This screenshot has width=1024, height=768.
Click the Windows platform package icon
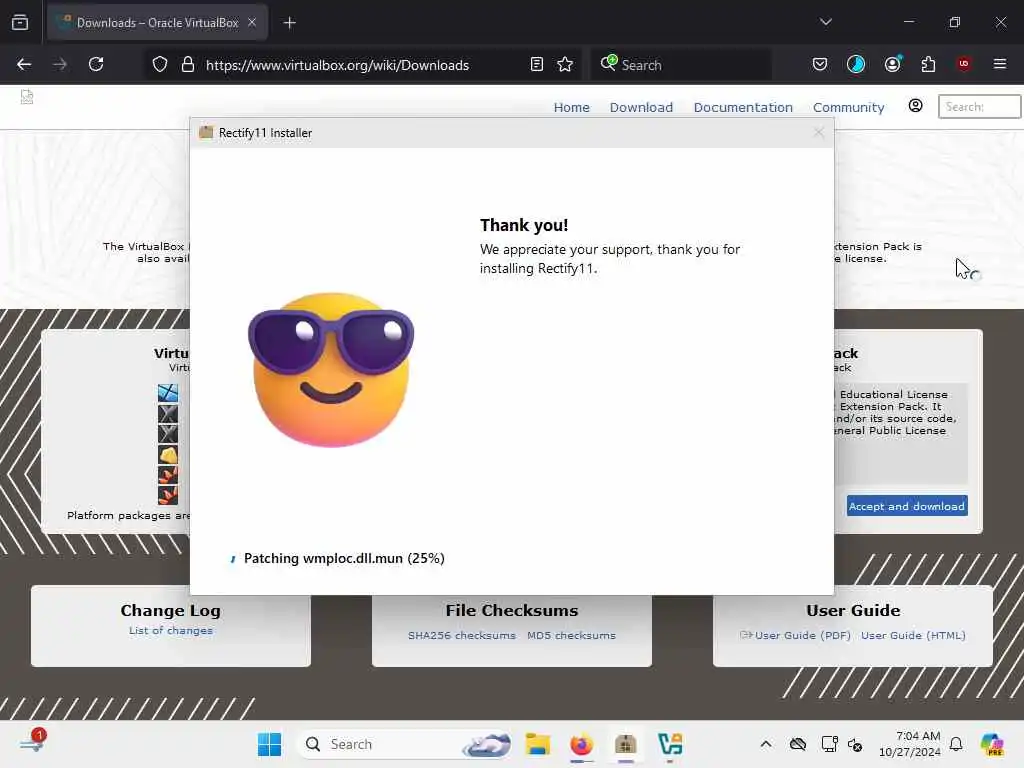coord(168,392)
